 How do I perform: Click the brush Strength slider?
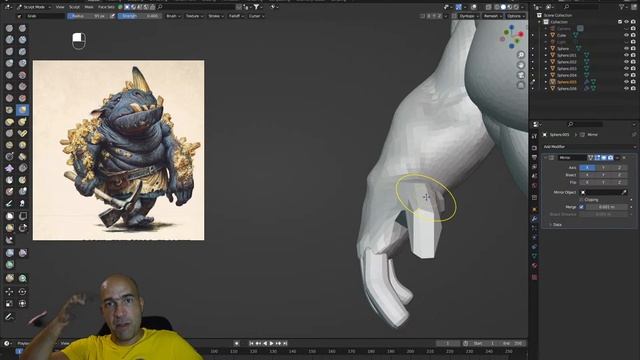tap(140, 16)
